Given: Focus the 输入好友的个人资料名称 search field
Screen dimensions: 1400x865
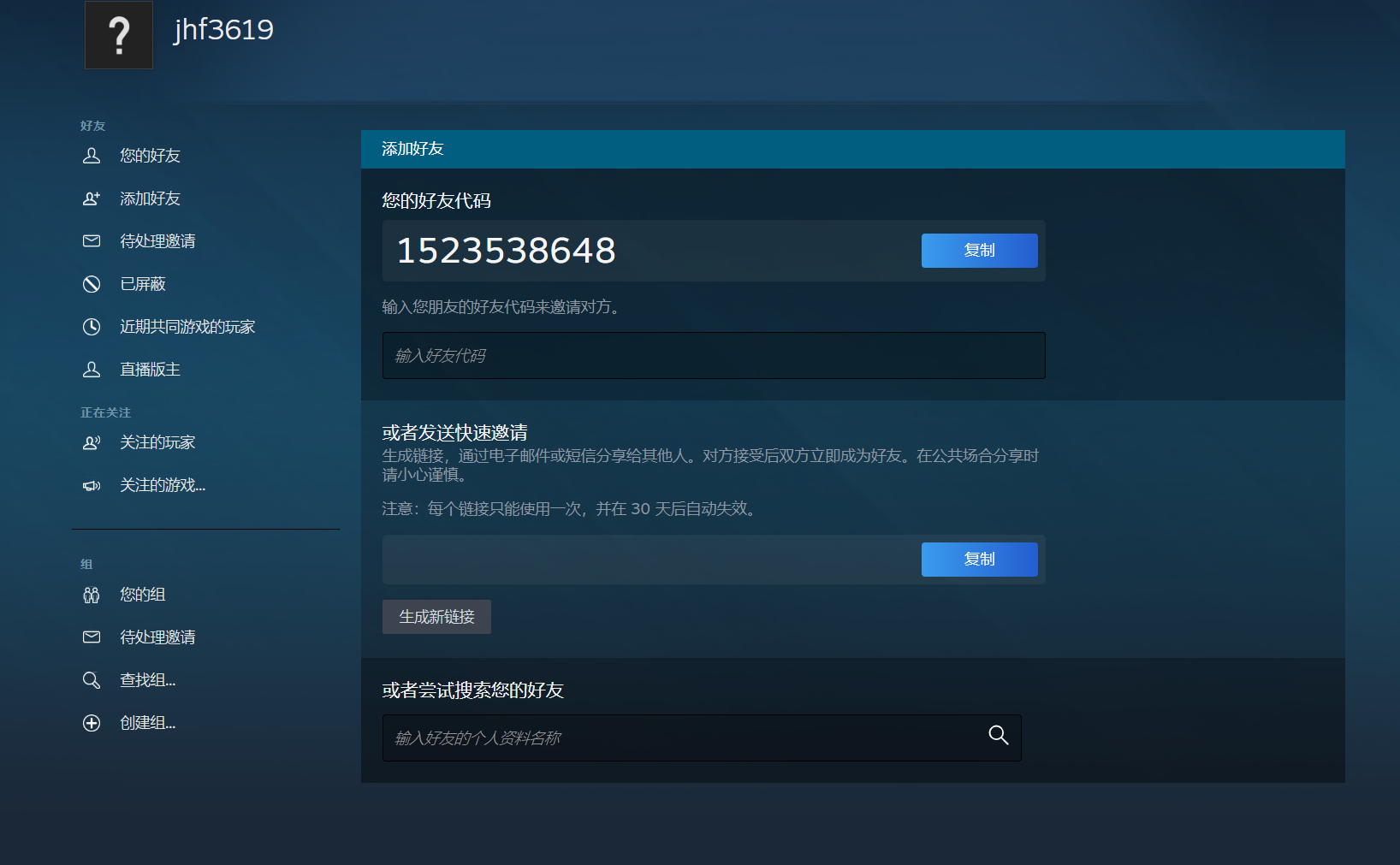Looking at the screenshot, I should [x=680, y=738].
